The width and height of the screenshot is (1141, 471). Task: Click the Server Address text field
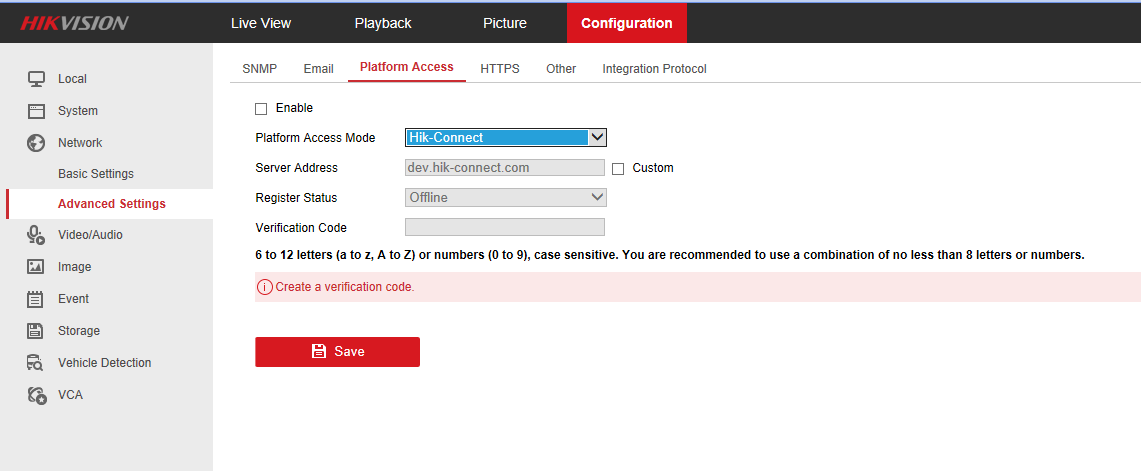click(x=505, y=168)
